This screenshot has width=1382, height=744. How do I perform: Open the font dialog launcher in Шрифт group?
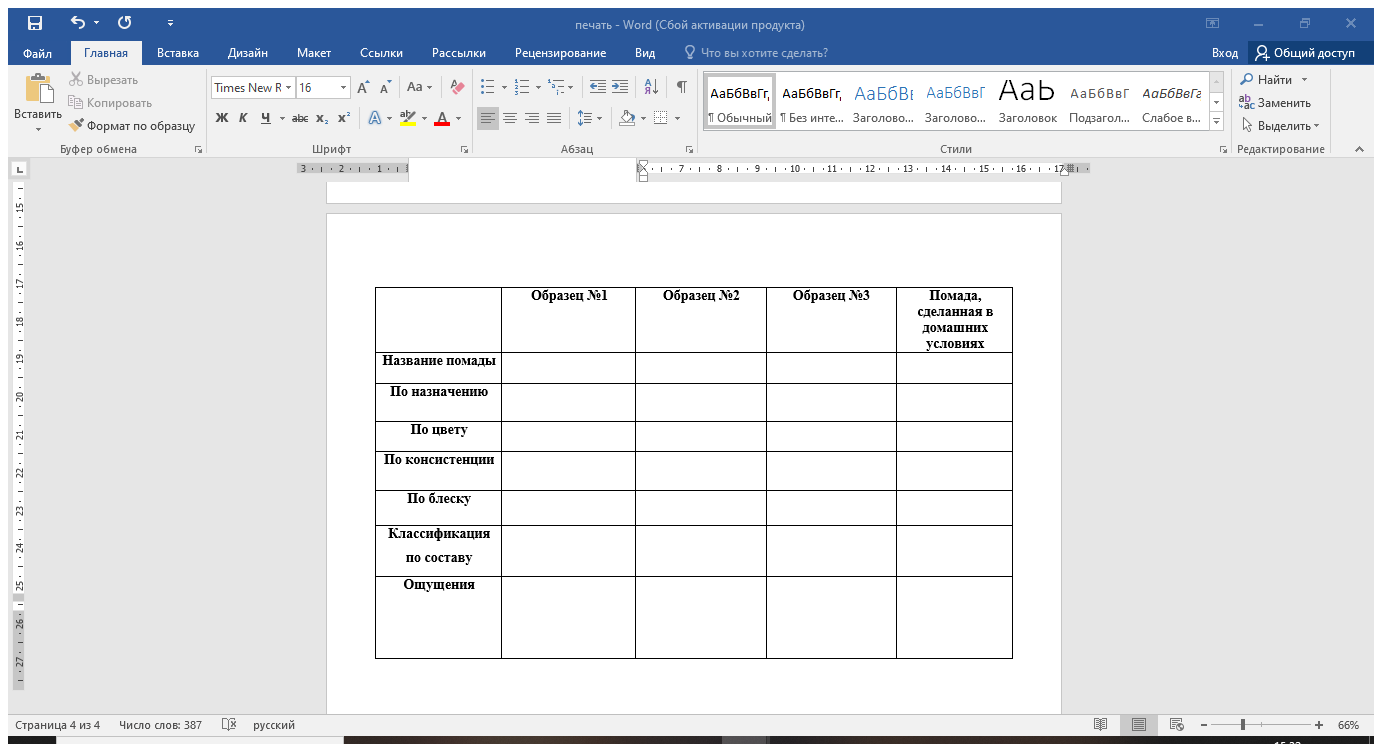click(464, 149)
